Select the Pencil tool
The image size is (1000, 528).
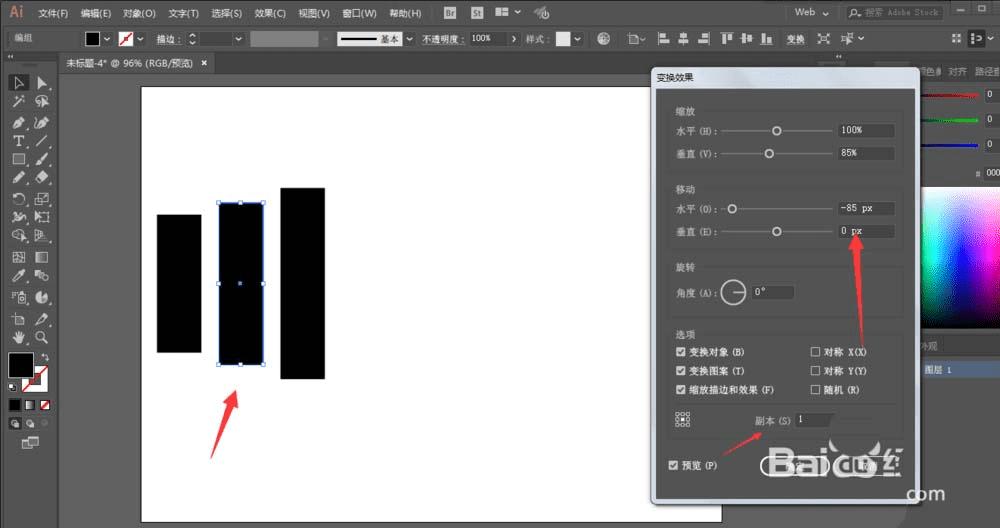tap(18, 178)
